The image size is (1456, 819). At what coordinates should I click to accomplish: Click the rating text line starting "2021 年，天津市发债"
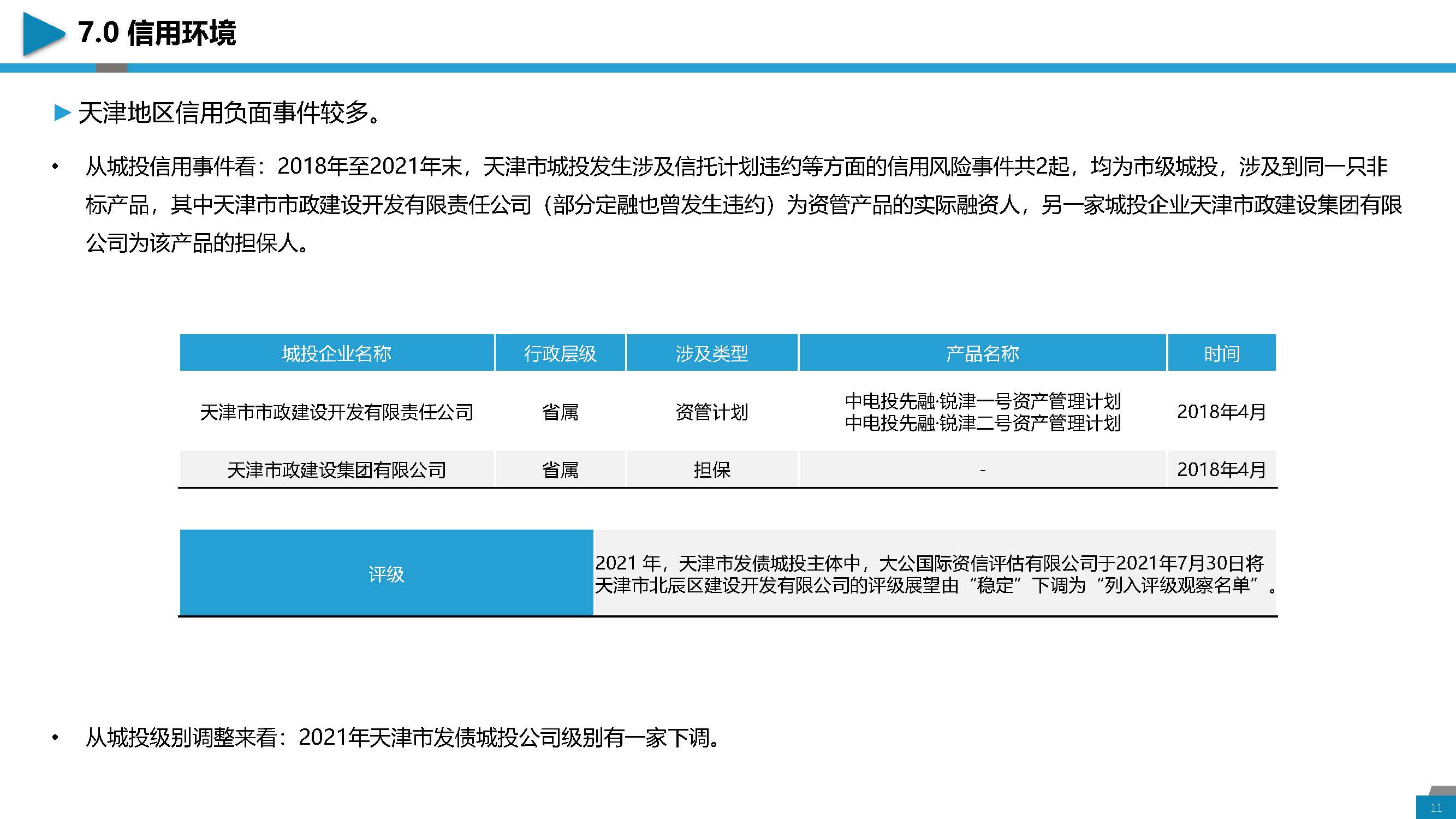coord(930,563)
